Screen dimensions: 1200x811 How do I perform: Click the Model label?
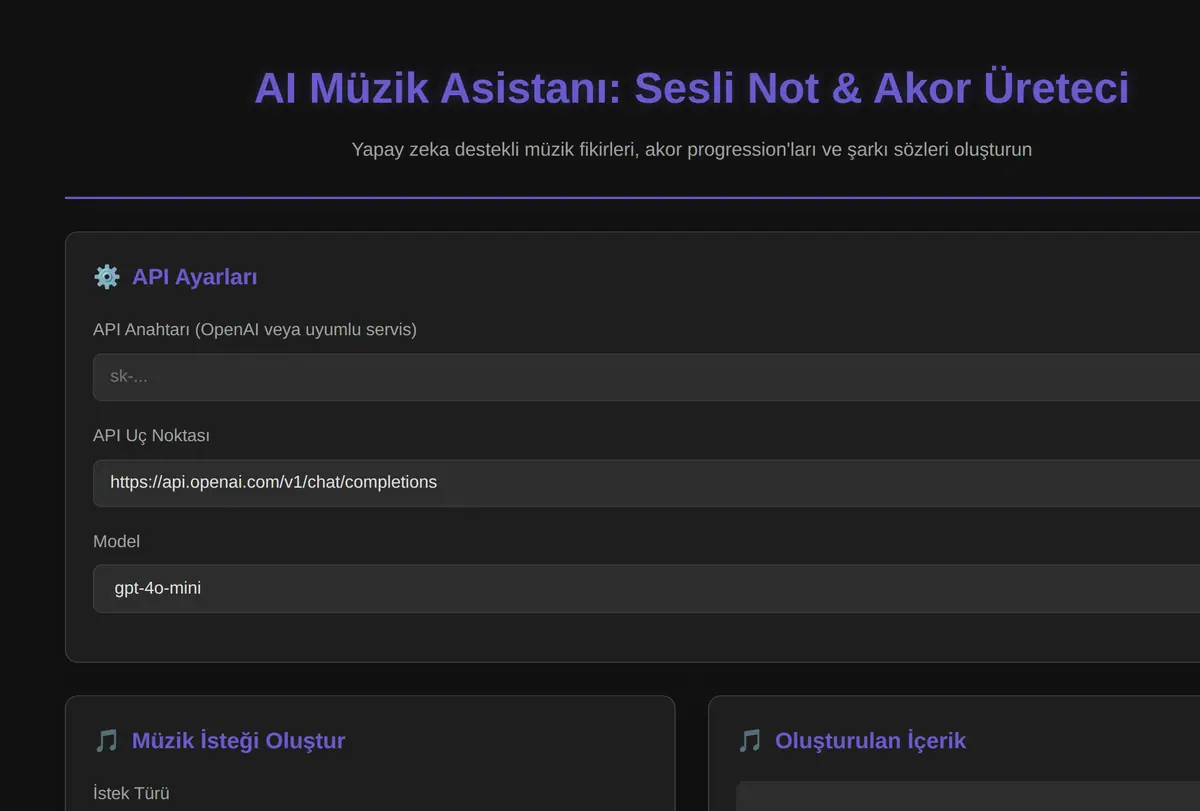116,542
